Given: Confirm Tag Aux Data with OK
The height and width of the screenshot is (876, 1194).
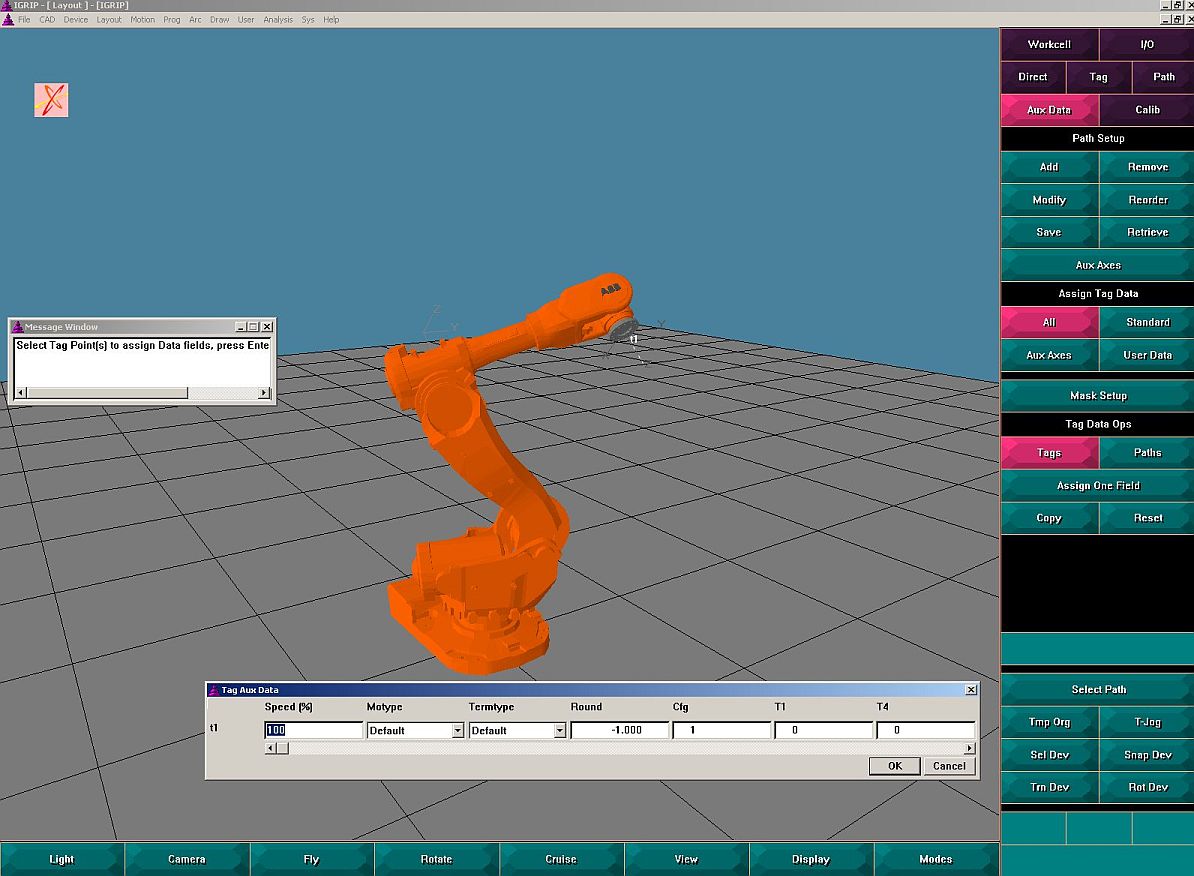Looking at the screenshot, I should pyautogui.click(x=895, y=766).
